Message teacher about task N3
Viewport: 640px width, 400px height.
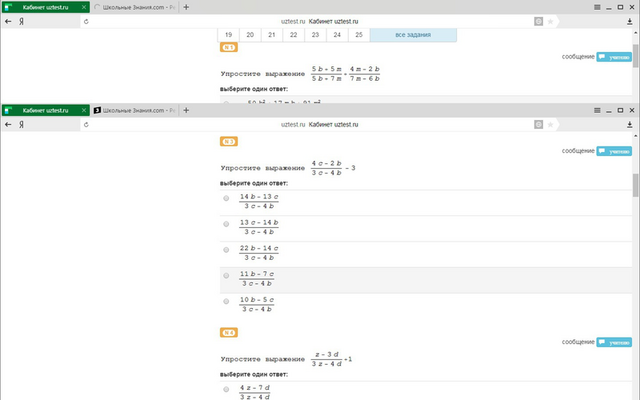coord(614,151)
